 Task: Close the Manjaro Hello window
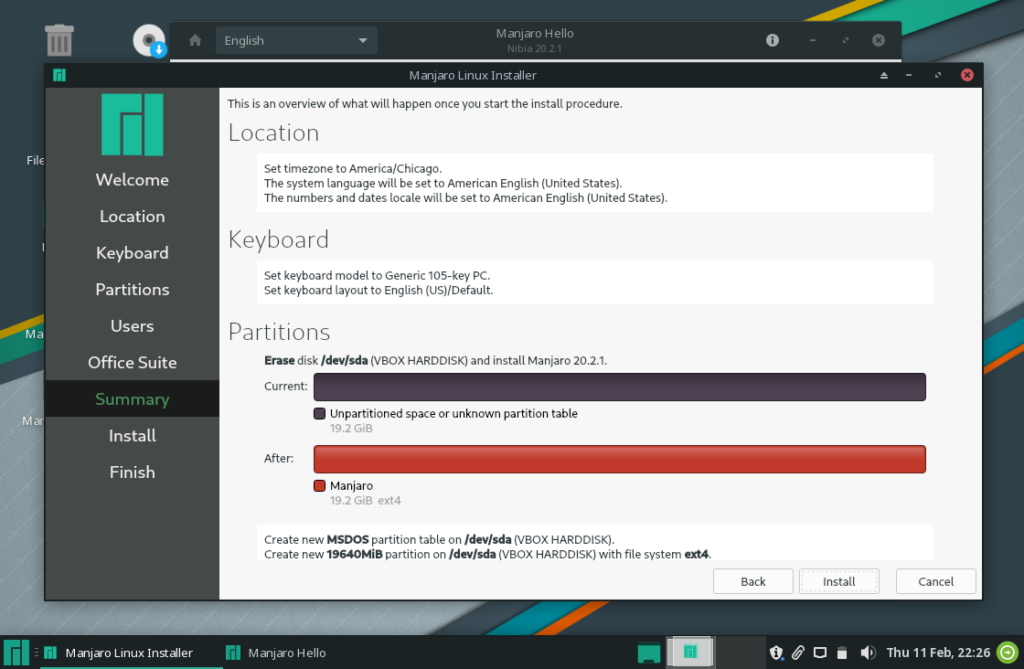(878, 41)
